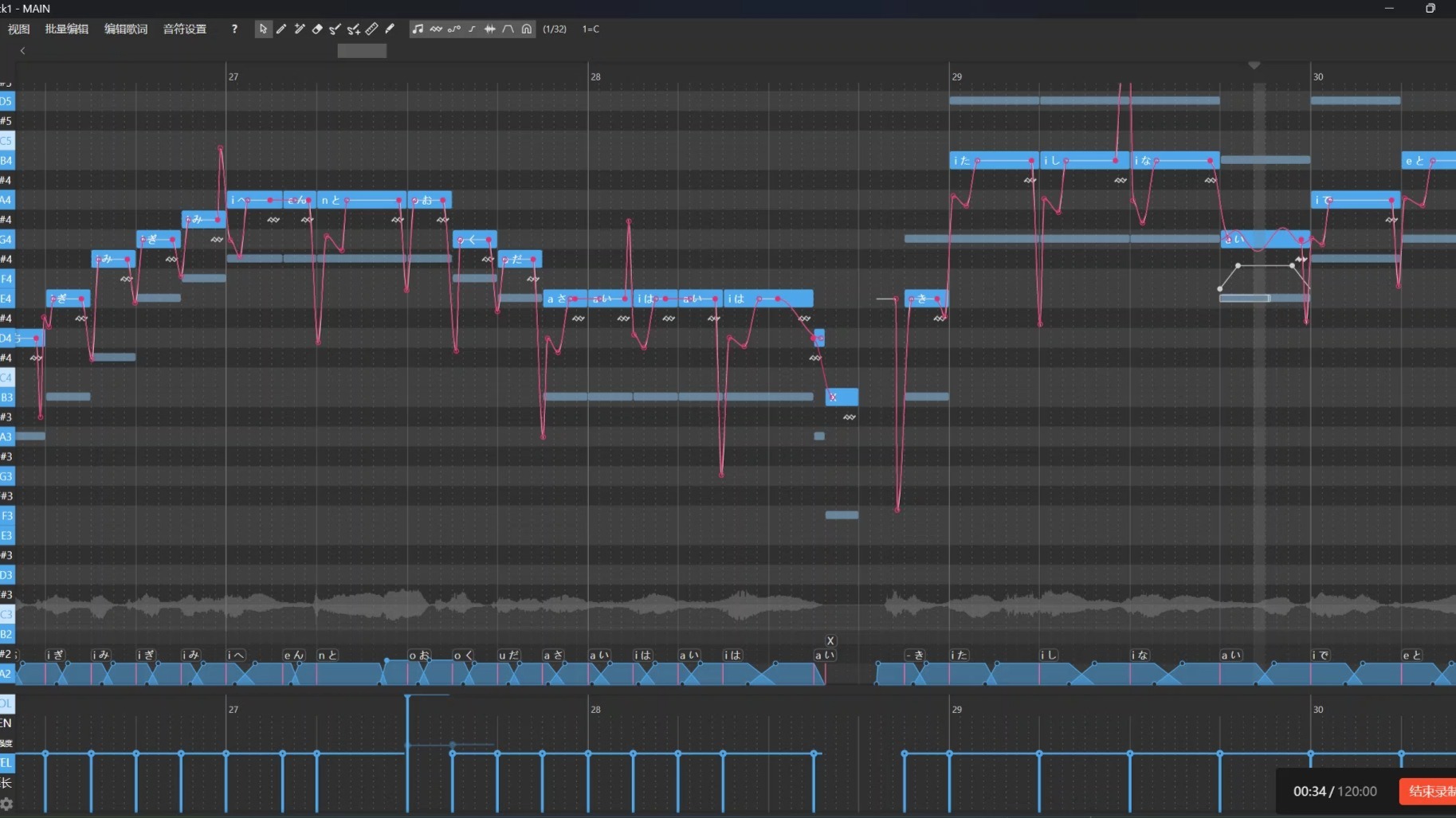Click the playhead marker above bar 29
1456x818 pixels.
(1254, 65)
